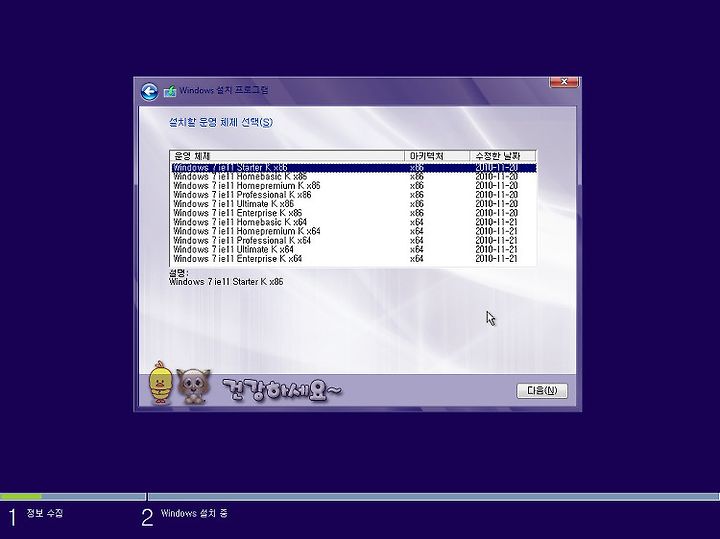Click x86 architecture cell of Professional K x86
The width and height of the screenshot is (720, 539).
416,195
